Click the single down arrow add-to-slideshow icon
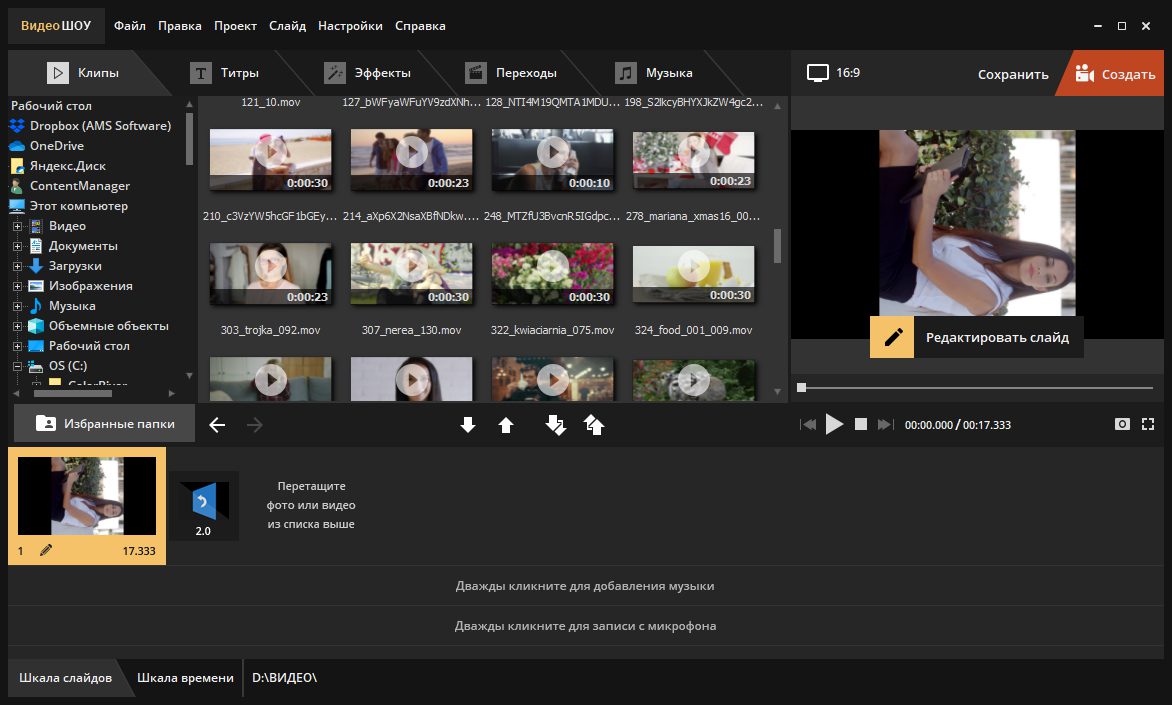 tap(468, 425)
